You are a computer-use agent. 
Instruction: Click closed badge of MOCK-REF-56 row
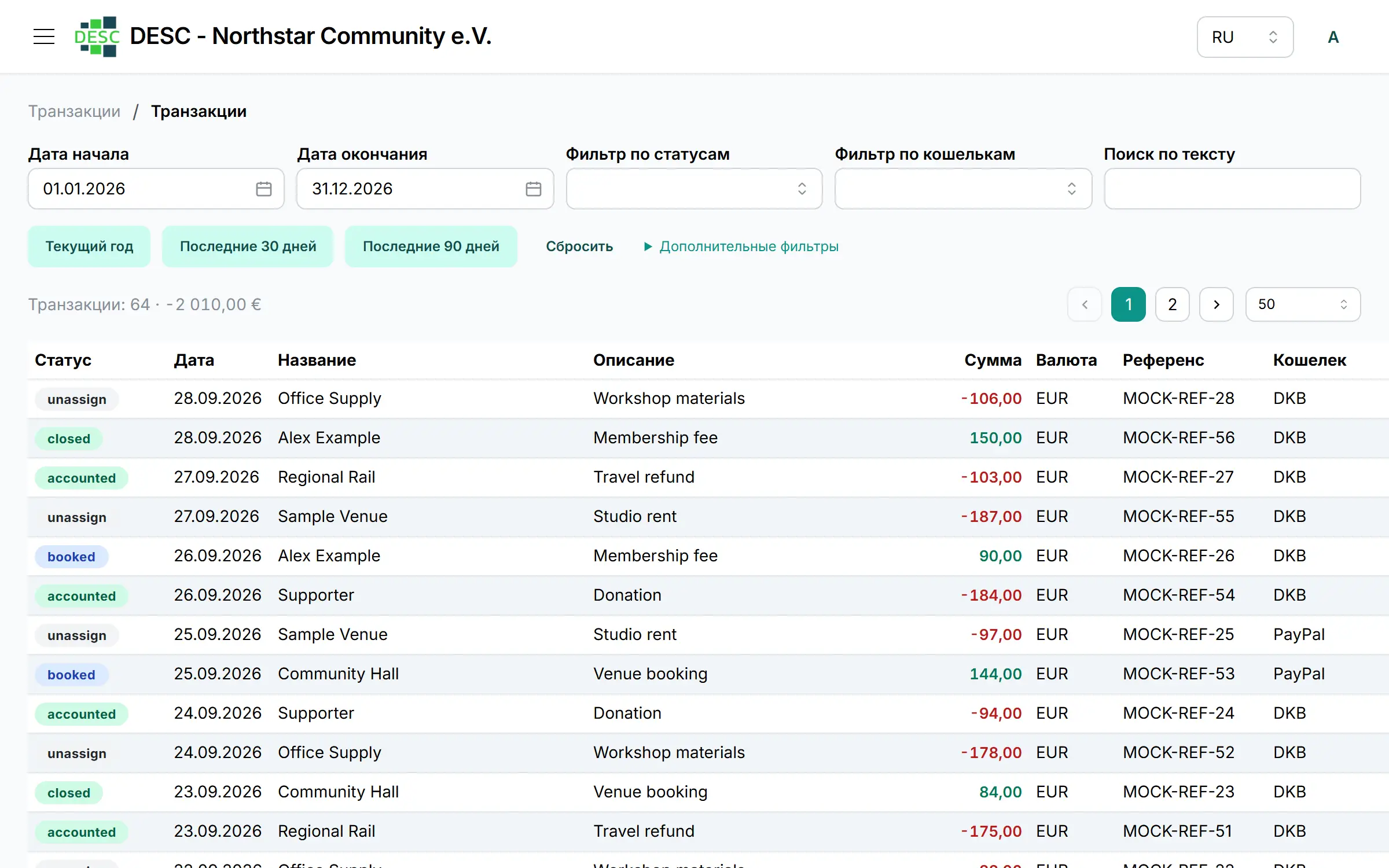[x=69, y=439]
